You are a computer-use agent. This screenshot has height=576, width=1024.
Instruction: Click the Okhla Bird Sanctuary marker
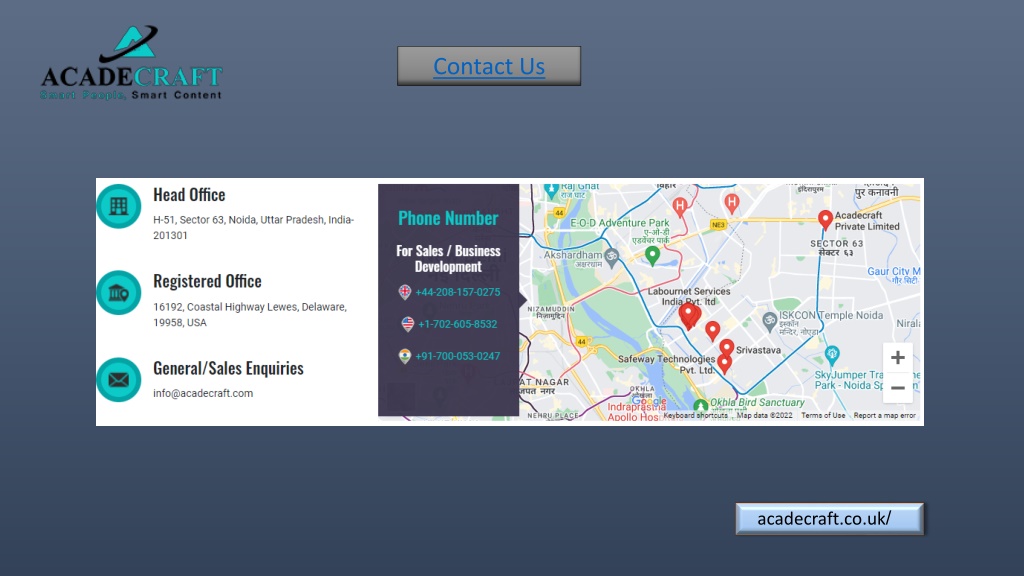701,407
